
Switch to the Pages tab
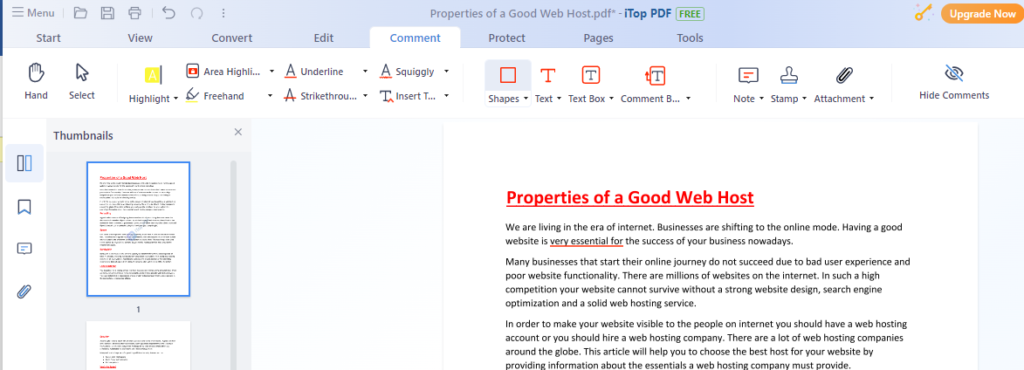click(598, 38)
